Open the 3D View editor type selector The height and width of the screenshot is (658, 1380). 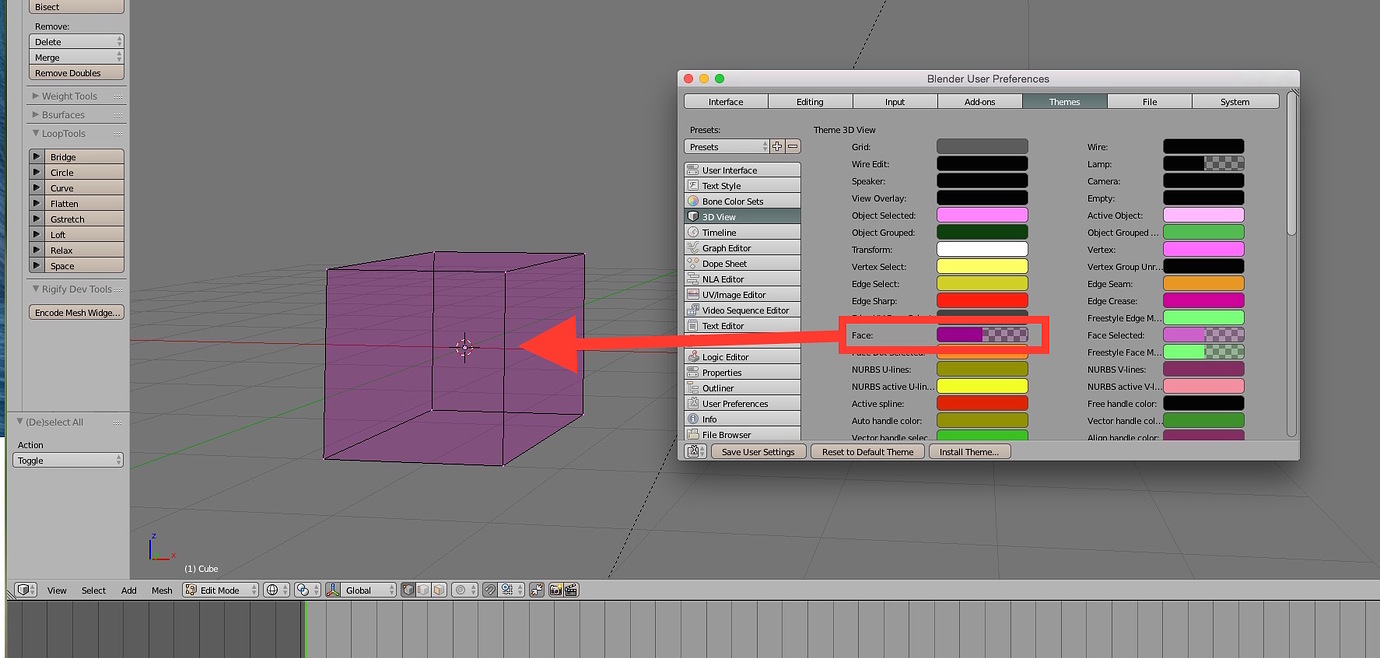[x=26, y=590]
